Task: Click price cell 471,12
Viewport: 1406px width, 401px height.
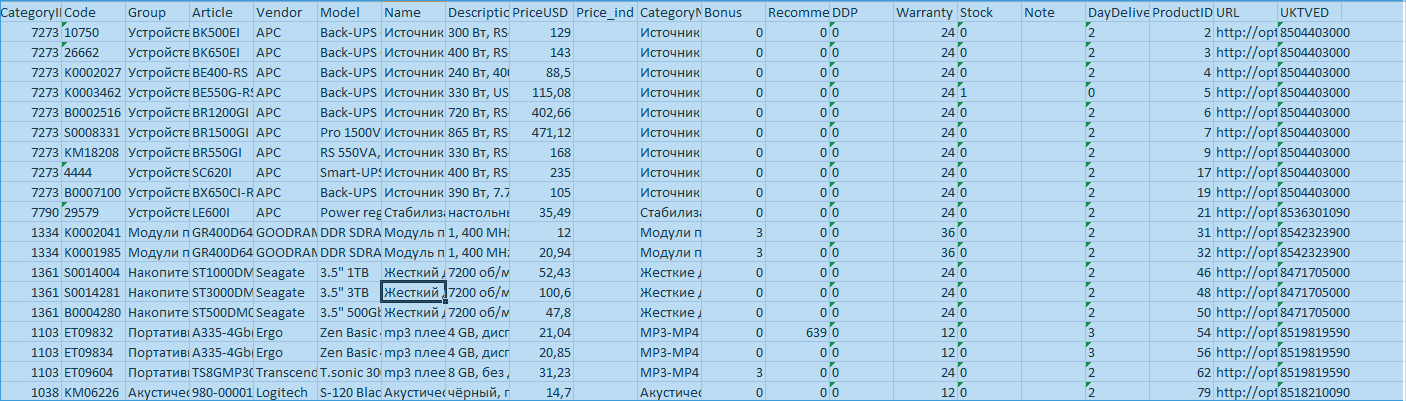Action: pyautogui.click(x=542, y=133)
